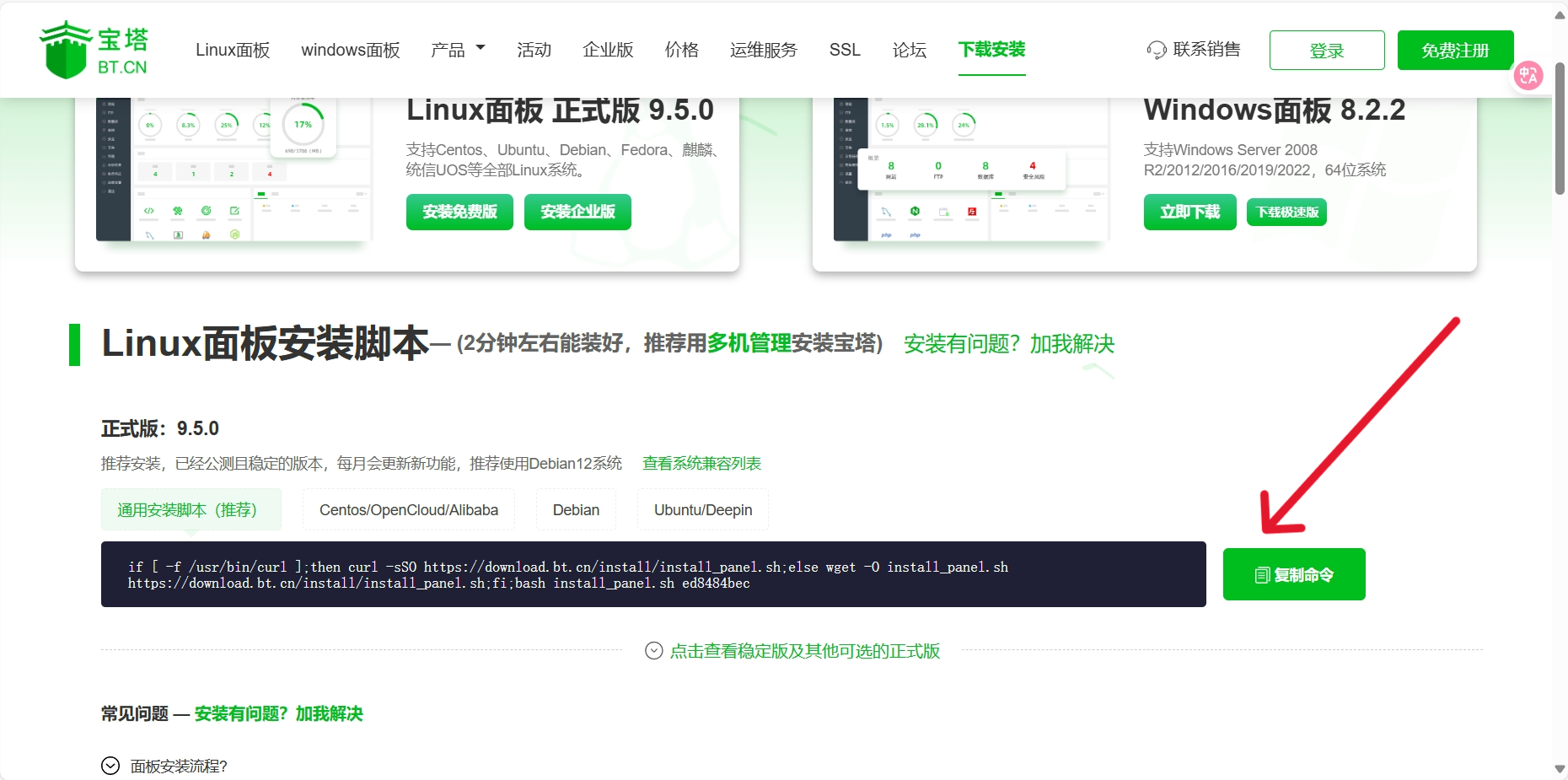Open the Linux panel dashboard thumbnail

tap(234, 169)
